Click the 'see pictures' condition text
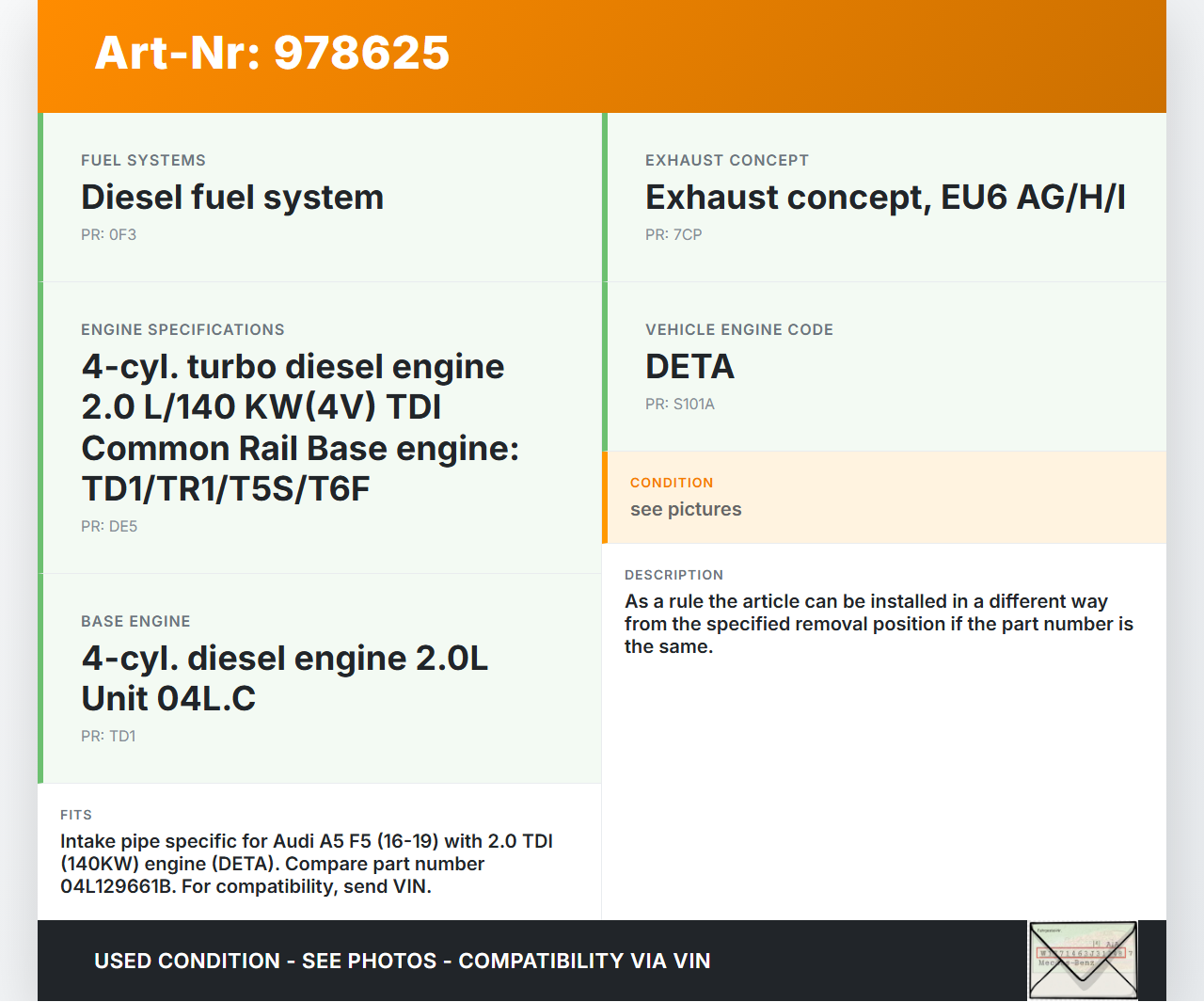 pyautogui.click(x=686, y=510)
